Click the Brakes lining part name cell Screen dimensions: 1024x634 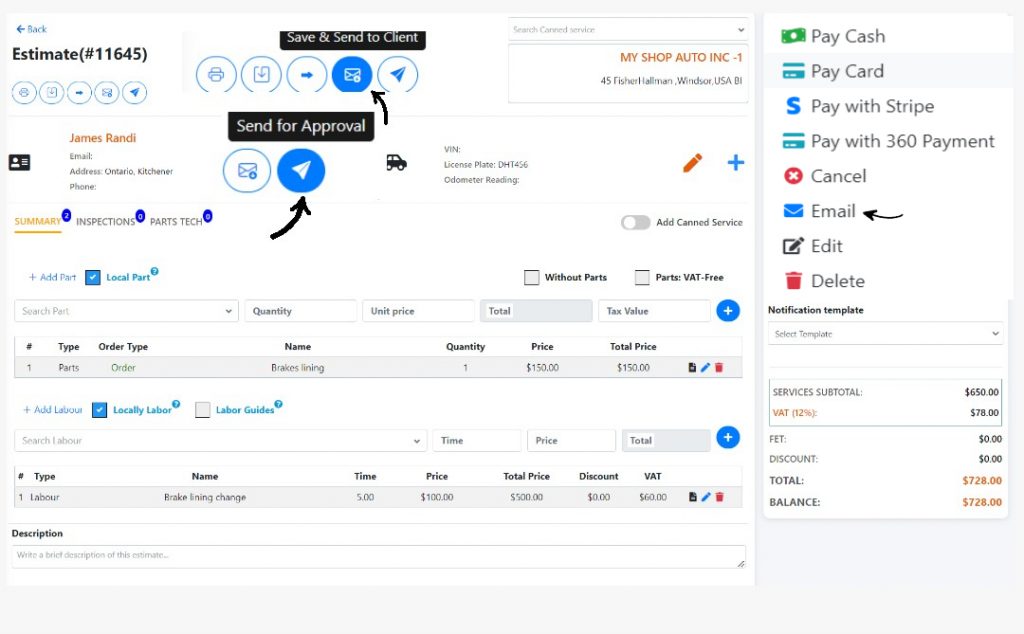pyautogui.click(x=297, y=368)
